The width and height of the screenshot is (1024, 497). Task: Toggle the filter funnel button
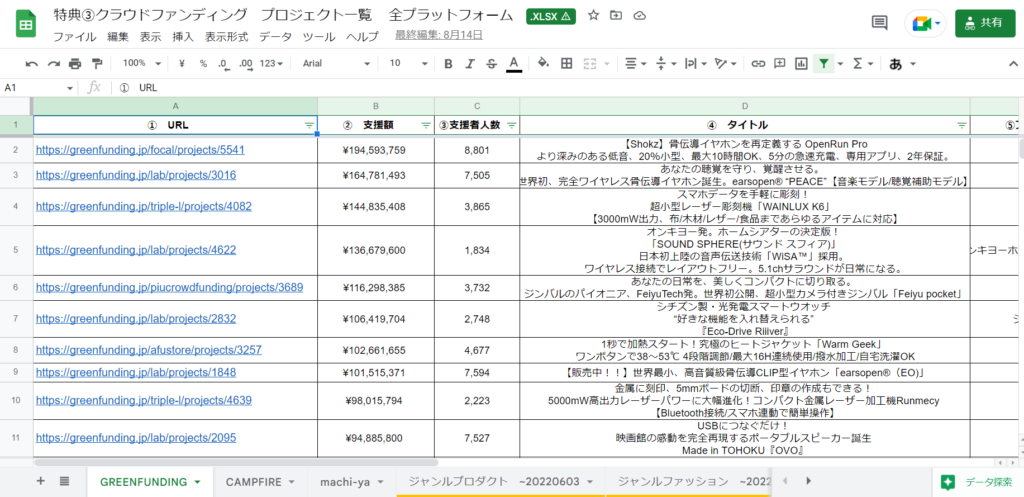824,63
